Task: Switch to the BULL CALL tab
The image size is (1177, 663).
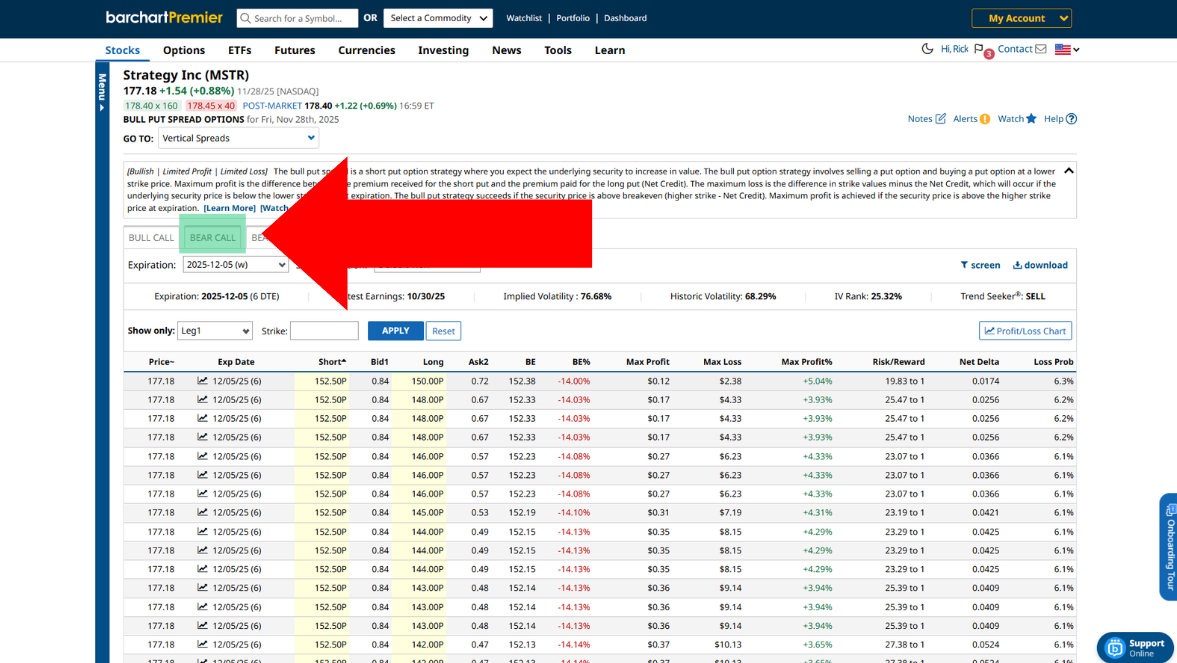Action: (151, 237)
